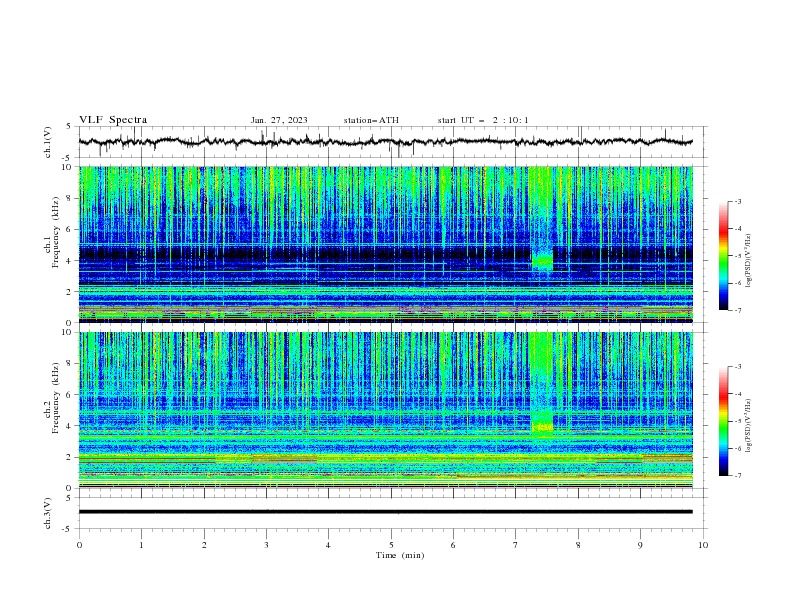
Task: Click the red-yellow 2 kHz band in ch.2 spectrogram
Action: 385,458
